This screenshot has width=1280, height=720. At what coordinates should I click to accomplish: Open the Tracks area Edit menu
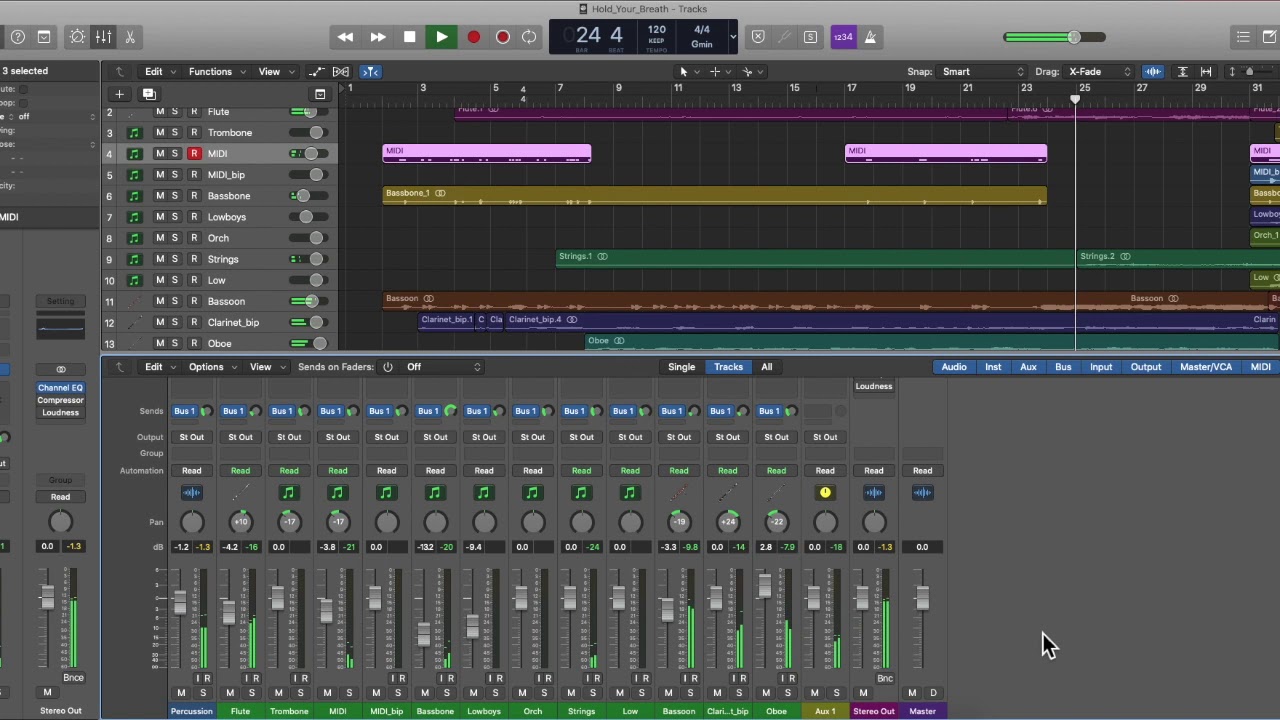point(159,71)
